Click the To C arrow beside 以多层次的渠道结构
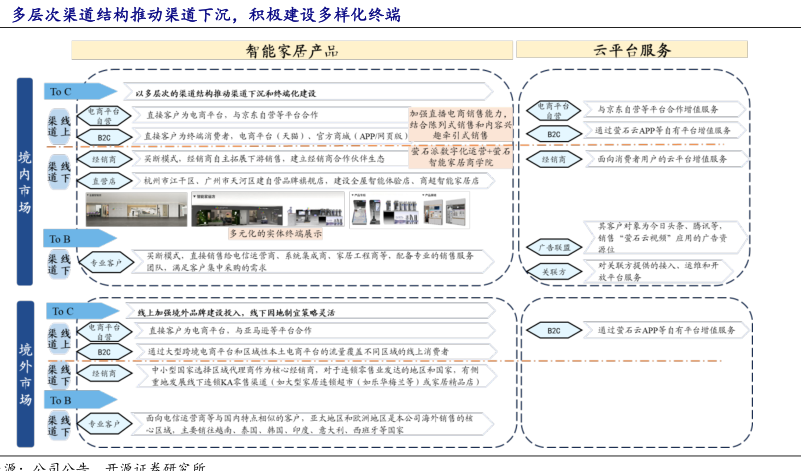Viewport: 801px width, 471px height. point(80,91)
